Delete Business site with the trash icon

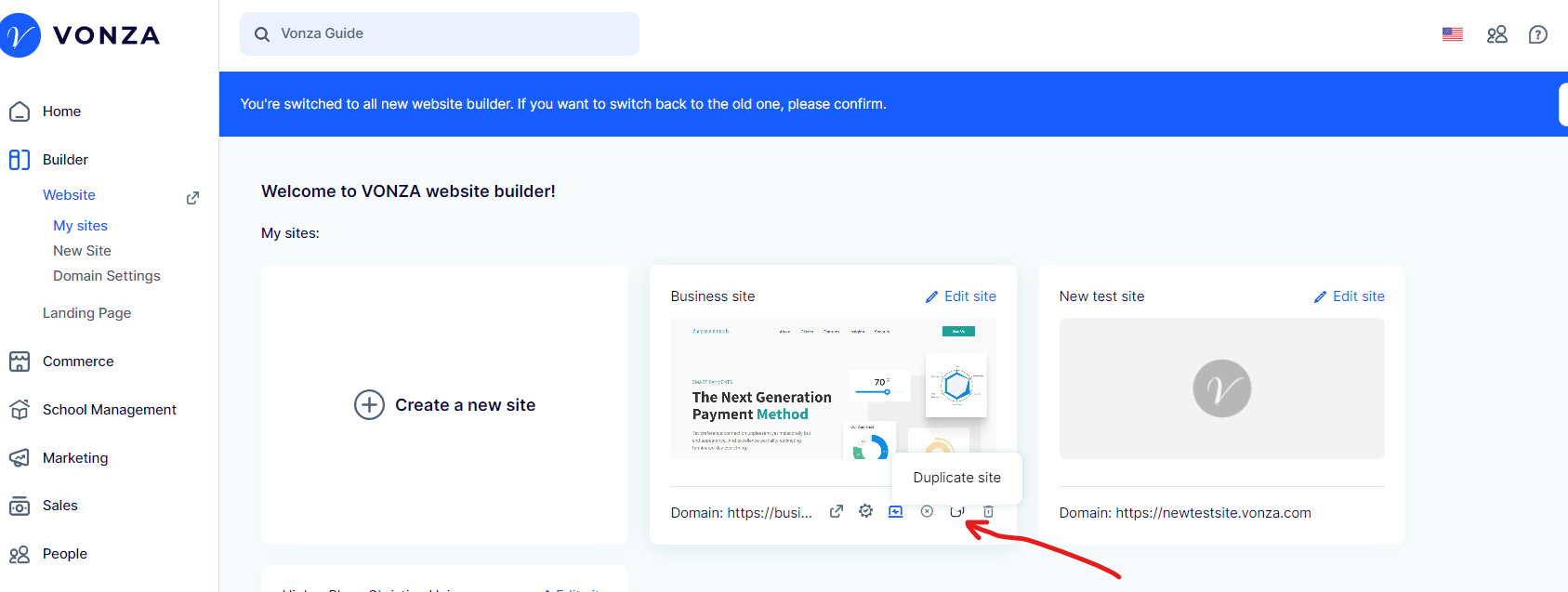click(988, 511)
